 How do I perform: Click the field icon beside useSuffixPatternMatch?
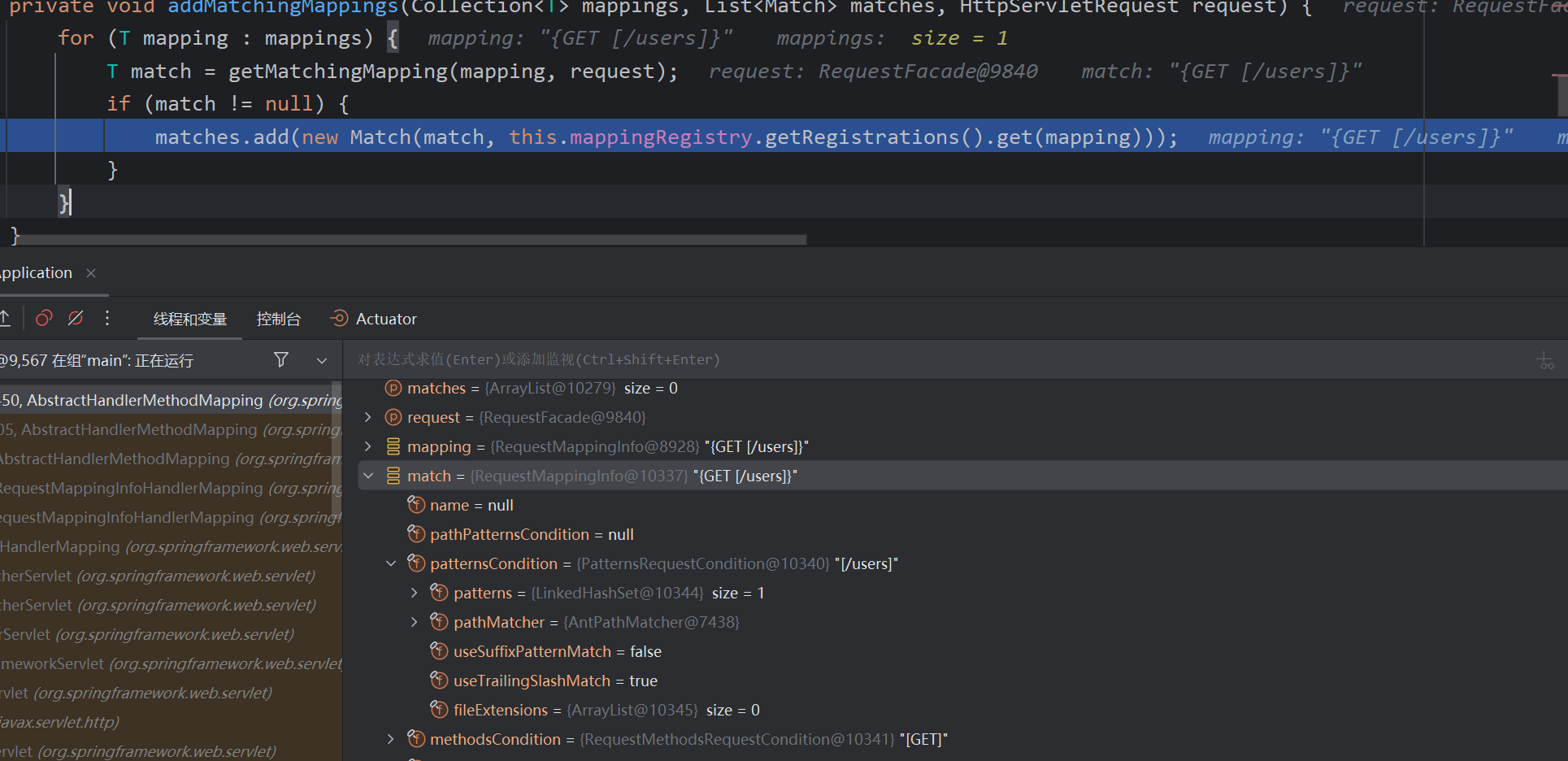point(440,651)
